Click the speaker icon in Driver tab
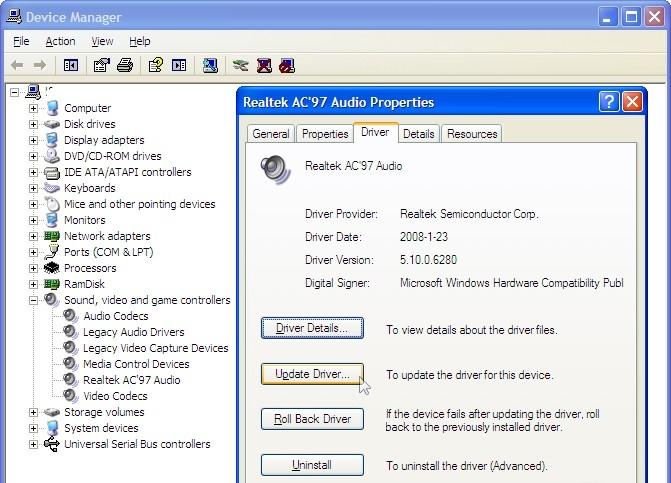671x483 pixels. point(274,170)
